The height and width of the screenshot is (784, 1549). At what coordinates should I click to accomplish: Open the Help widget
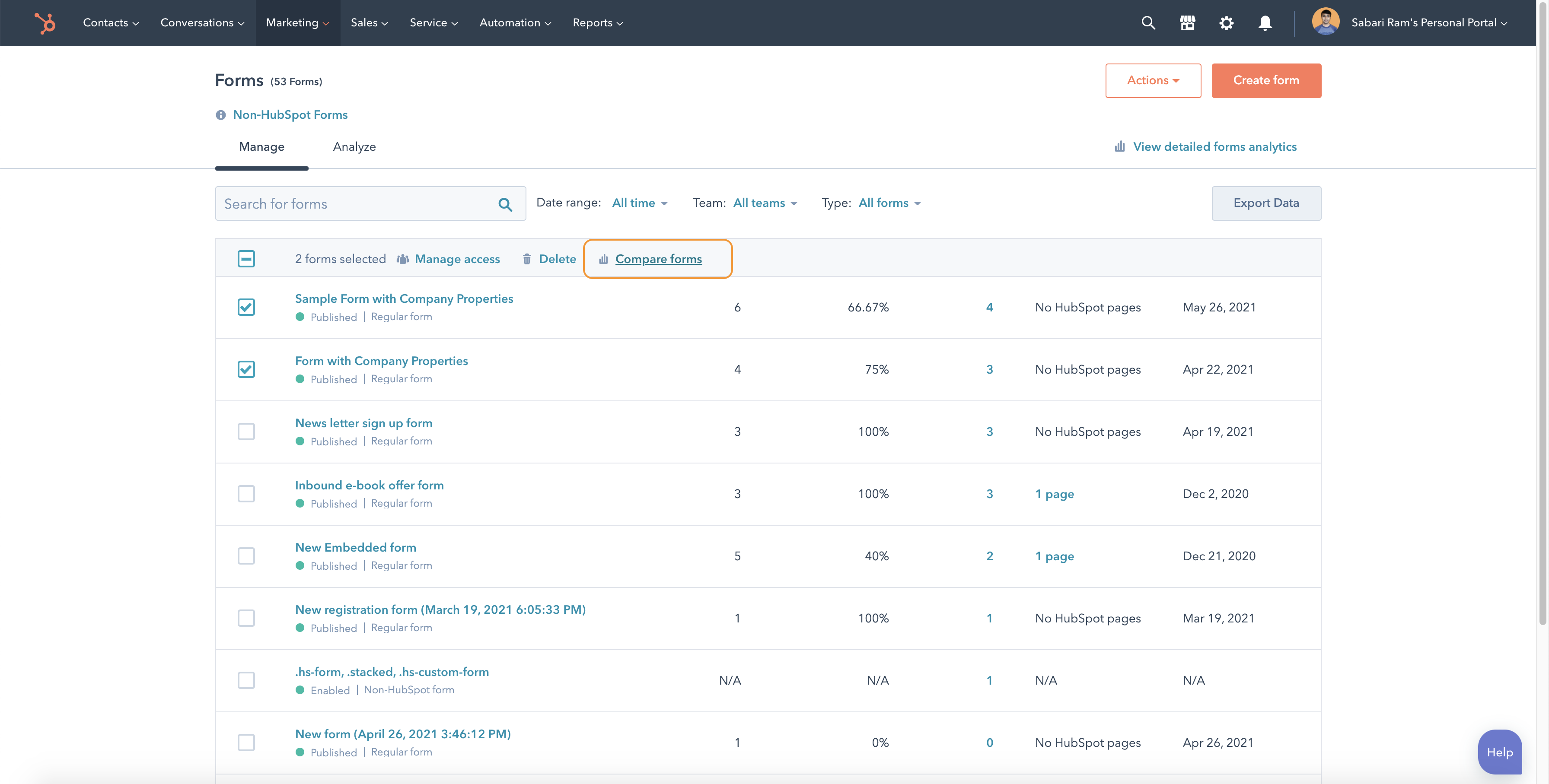(1500, 752)
